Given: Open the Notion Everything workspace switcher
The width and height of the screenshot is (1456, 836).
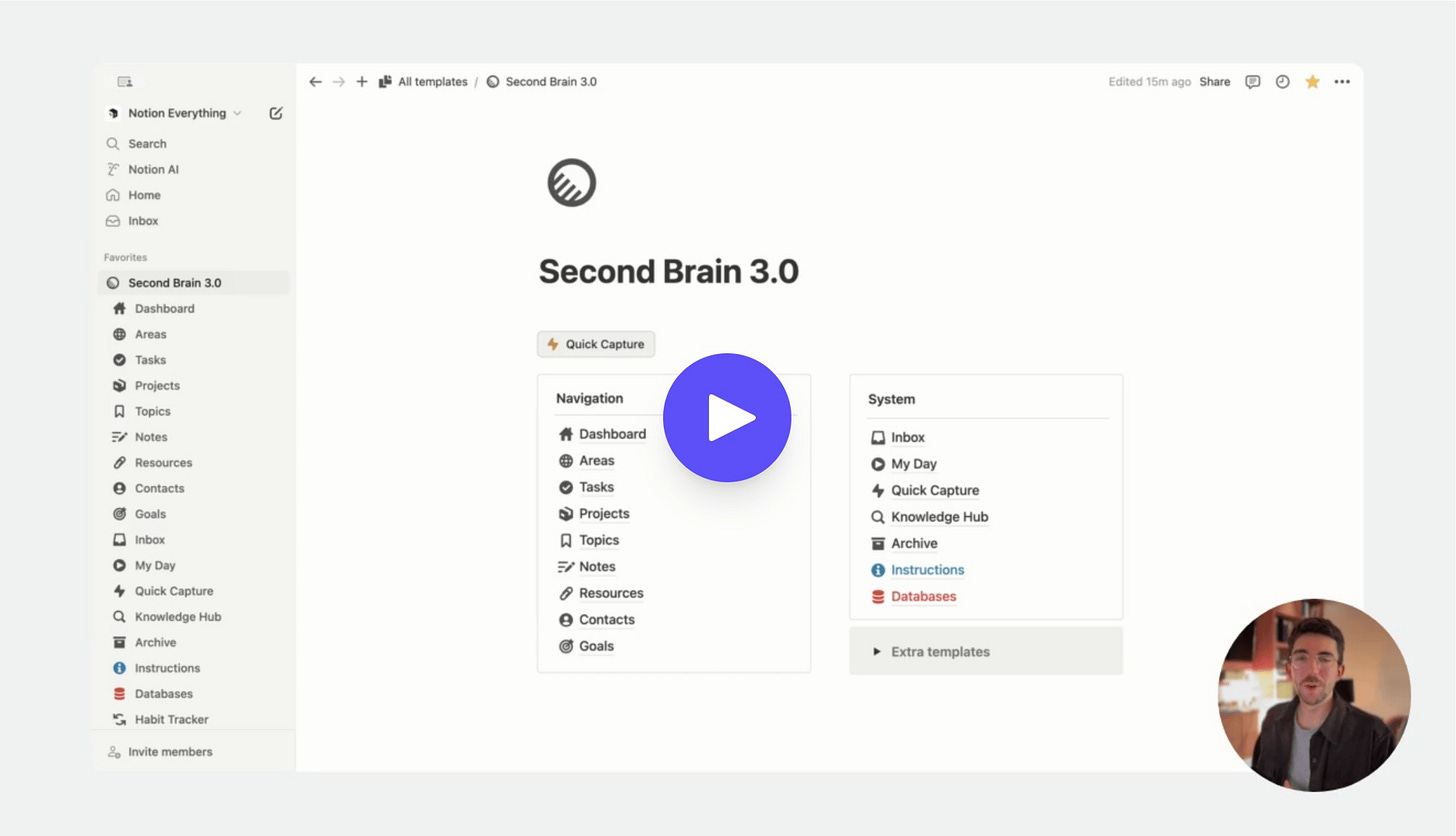Looking at the screenshot, I should coord(174,113).
